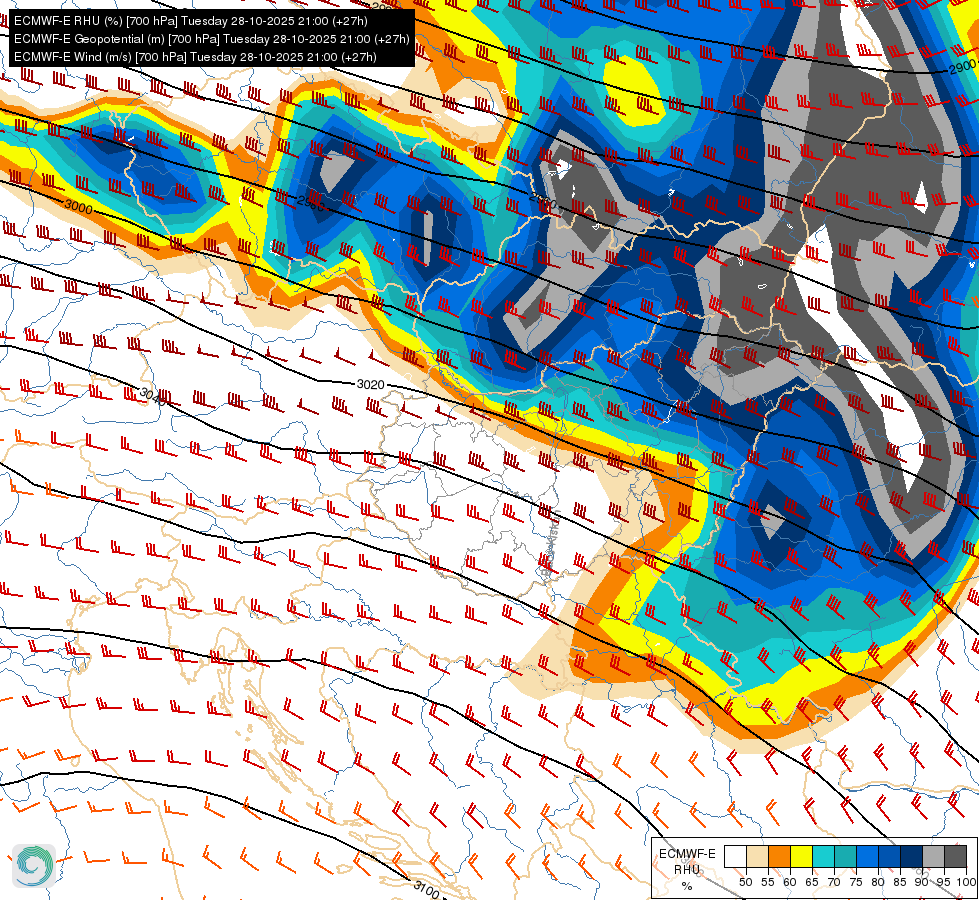Click the RHU label in the legend

tap(687, 870)
